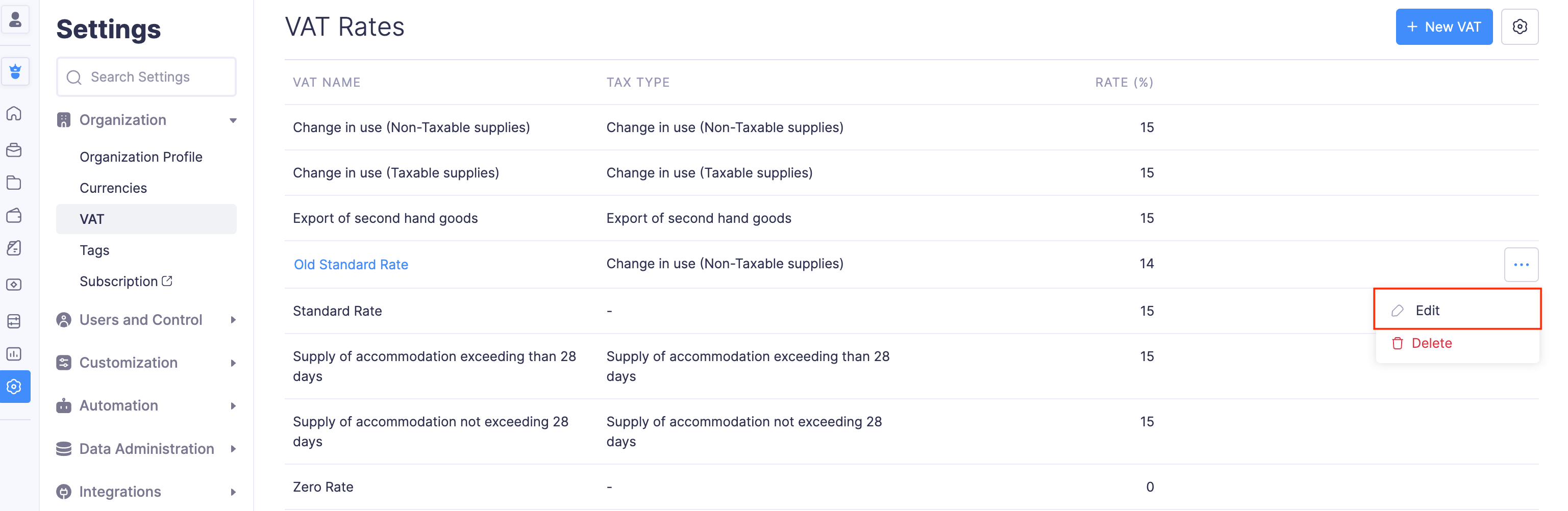Open the reports bar-chart icon
Image resolution: width=1568 pixels, height=511 pixels.
(x=14, y=353)
